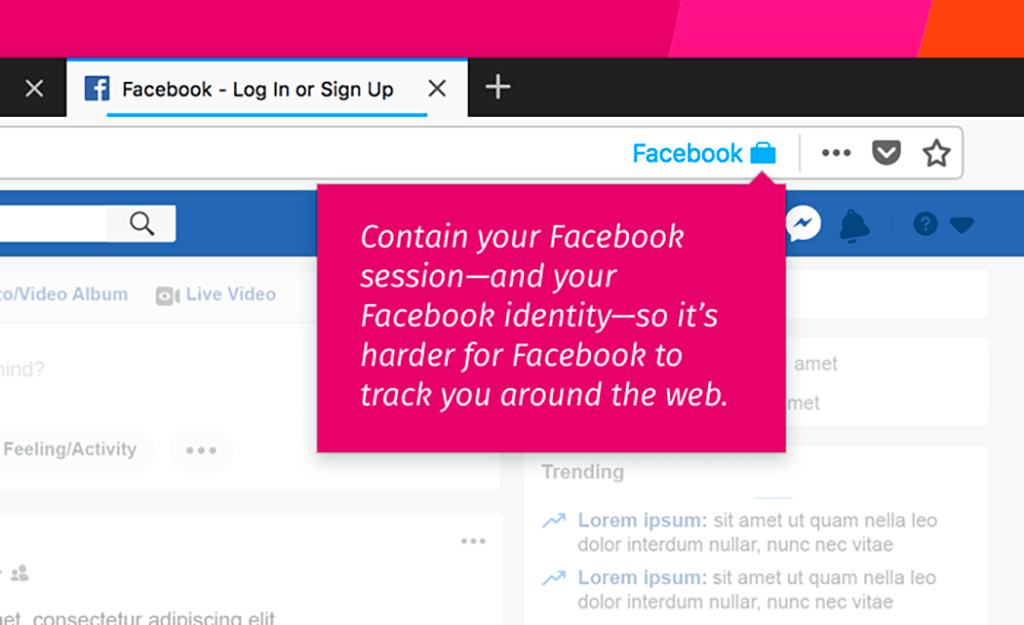Image resolution: width=1024 pixels, height=625 pixels.
Task: Save page to Pocket icon
Action: point(886,153)
